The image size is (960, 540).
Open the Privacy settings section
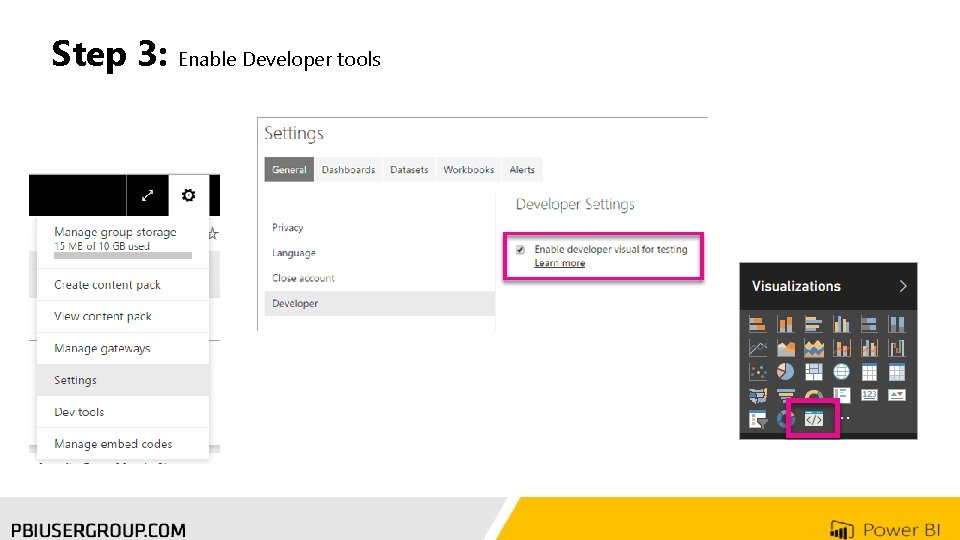coord(288,228)
